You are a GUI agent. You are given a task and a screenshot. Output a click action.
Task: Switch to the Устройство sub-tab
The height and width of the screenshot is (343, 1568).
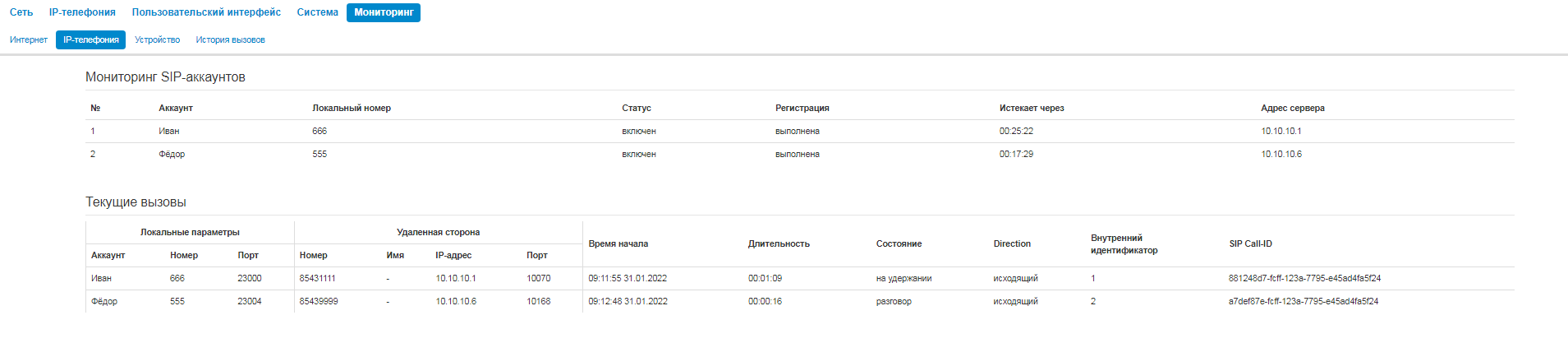pos(158,39)
